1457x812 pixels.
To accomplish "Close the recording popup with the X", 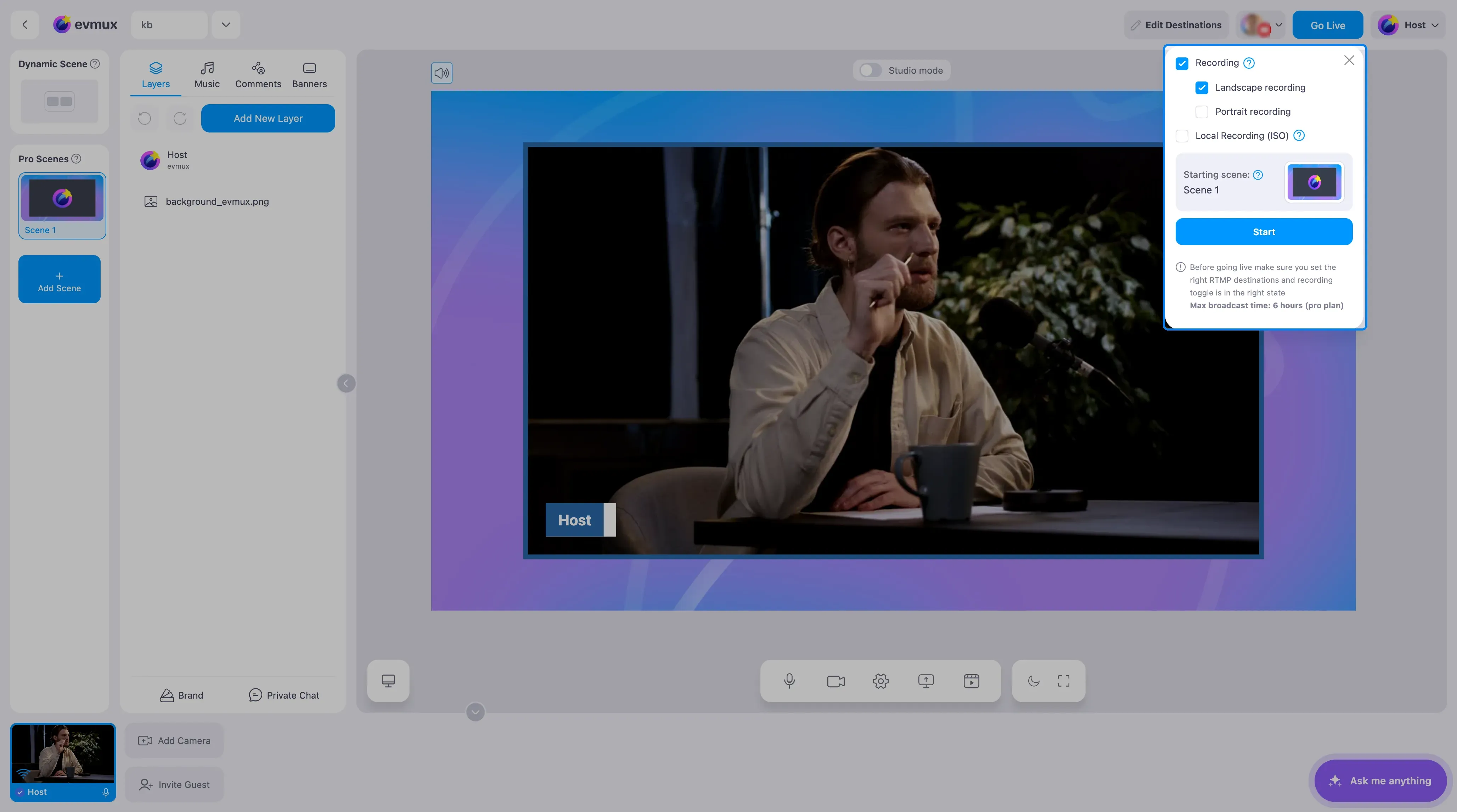I will click(1349, 61).
